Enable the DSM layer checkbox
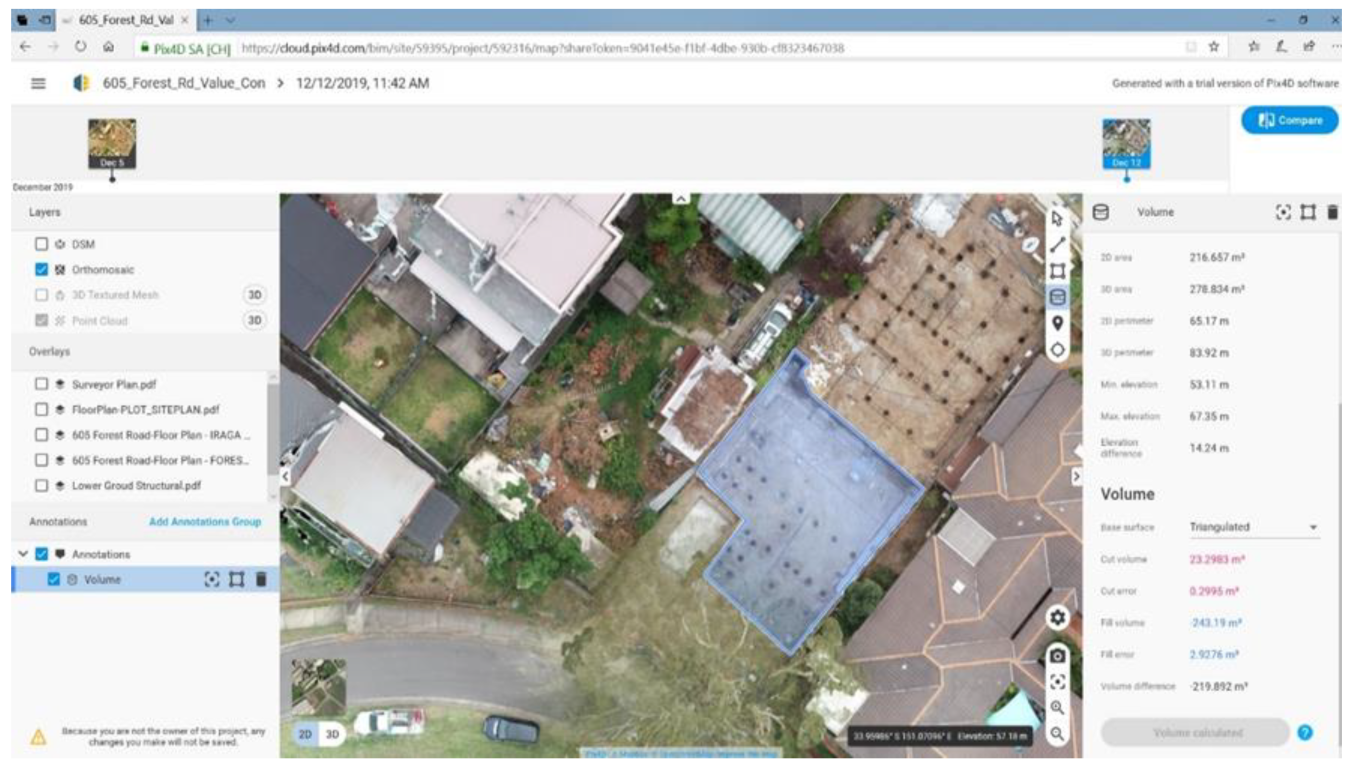 41,244
